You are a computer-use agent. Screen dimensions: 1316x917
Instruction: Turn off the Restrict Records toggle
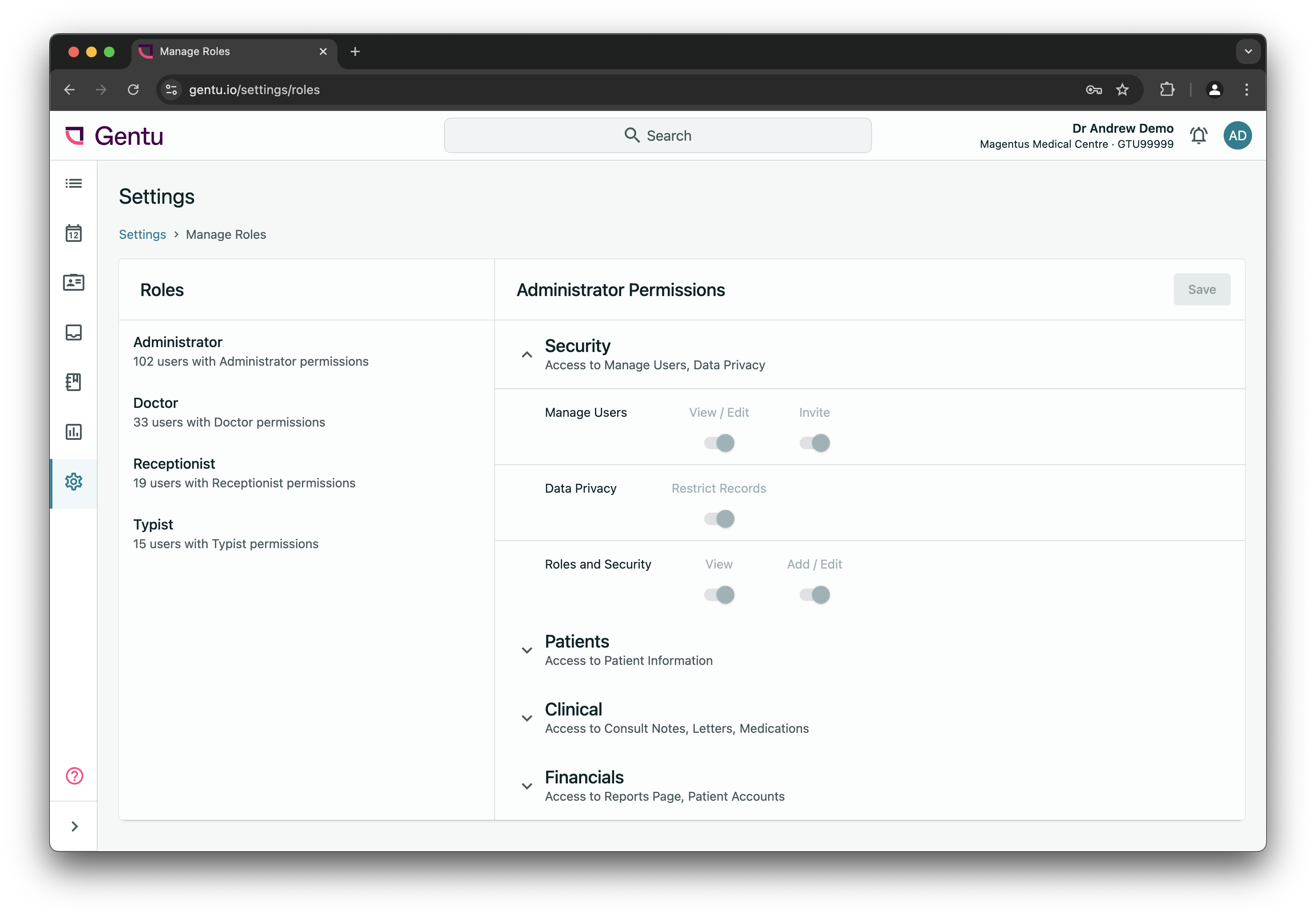tap(719, 519)
